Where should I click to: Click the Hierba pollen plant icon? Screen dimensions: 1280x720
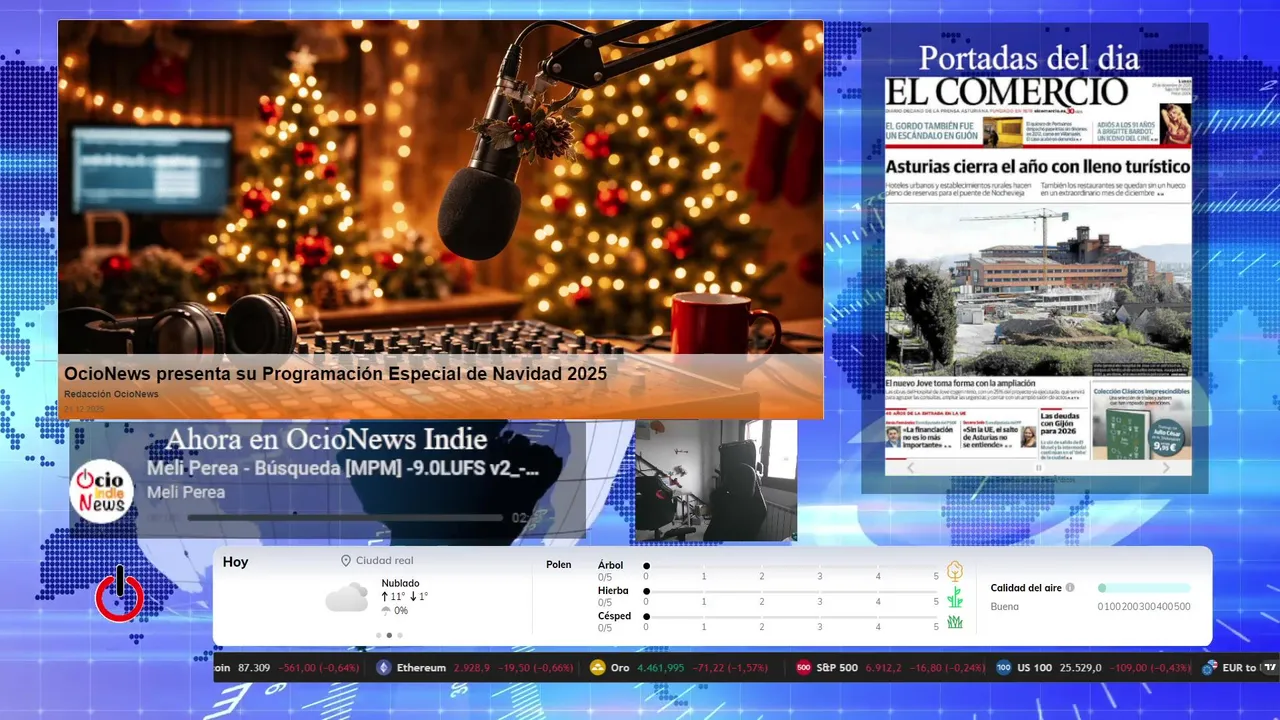click(x=955, y=597)
